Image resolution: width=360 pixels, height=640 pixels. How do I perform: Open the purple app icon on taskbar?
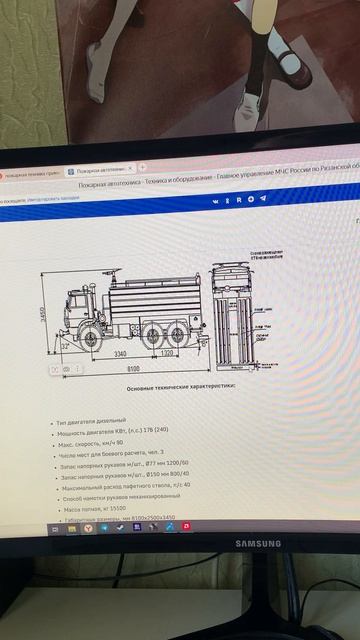tap(137, 527)
